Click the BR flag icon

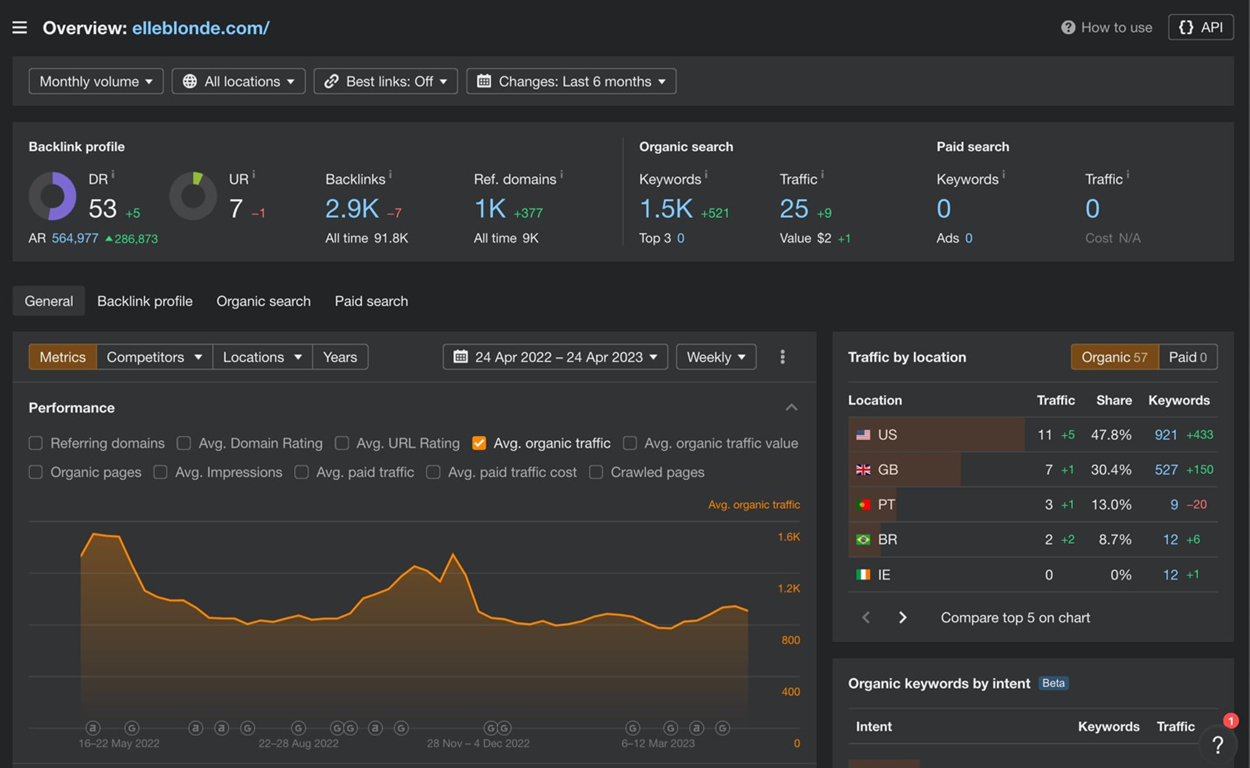(863, 540)
